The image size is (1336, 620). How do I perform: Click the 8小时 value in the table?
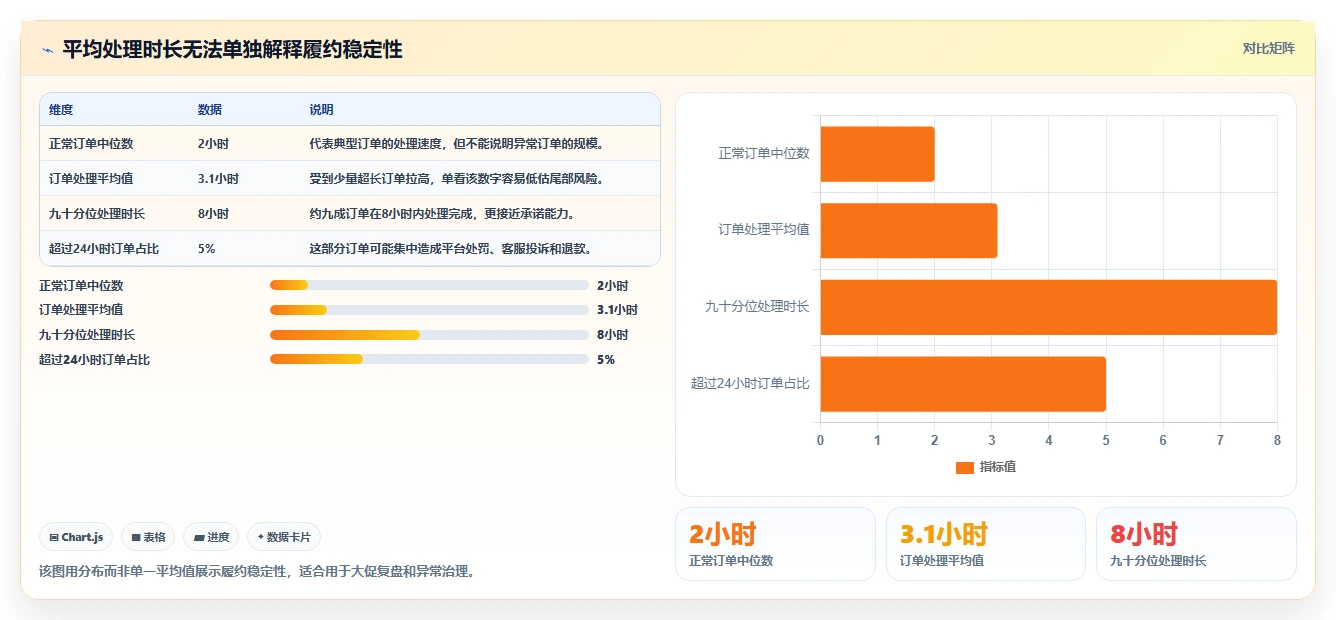213,214
